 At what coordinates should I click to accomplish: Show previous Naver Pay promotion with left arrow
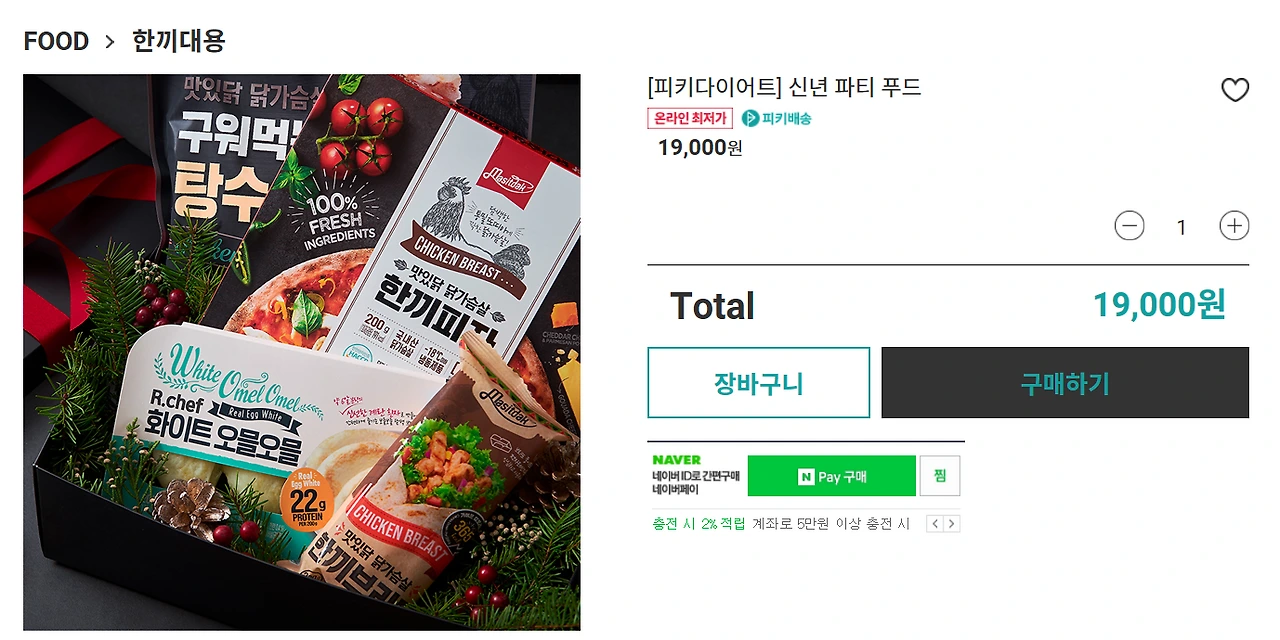[935, 524]
